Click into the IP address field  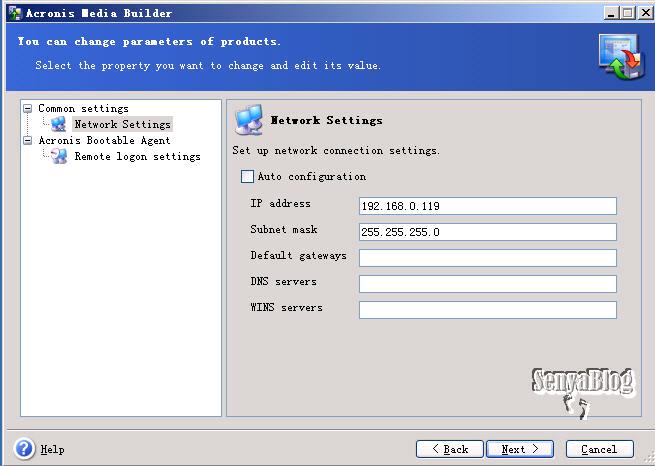coord(487,206)
